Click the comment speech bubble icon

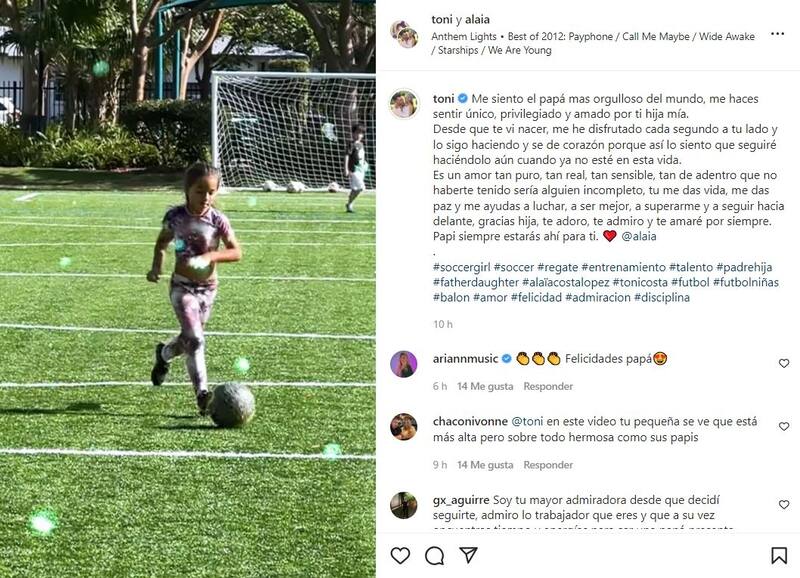[x=434, y=555]
